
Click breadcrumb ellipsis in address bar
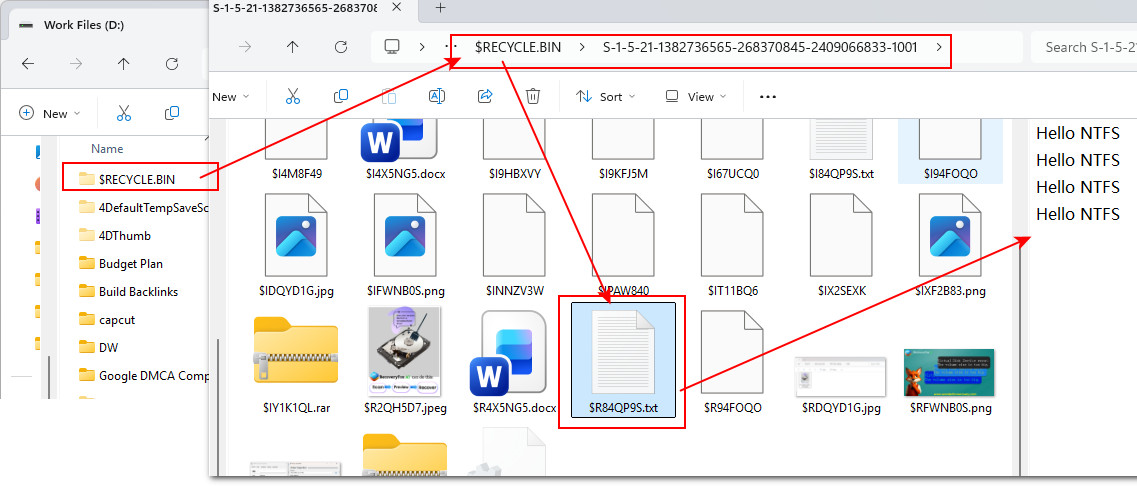pyautogui.click(x=451, y=47)
